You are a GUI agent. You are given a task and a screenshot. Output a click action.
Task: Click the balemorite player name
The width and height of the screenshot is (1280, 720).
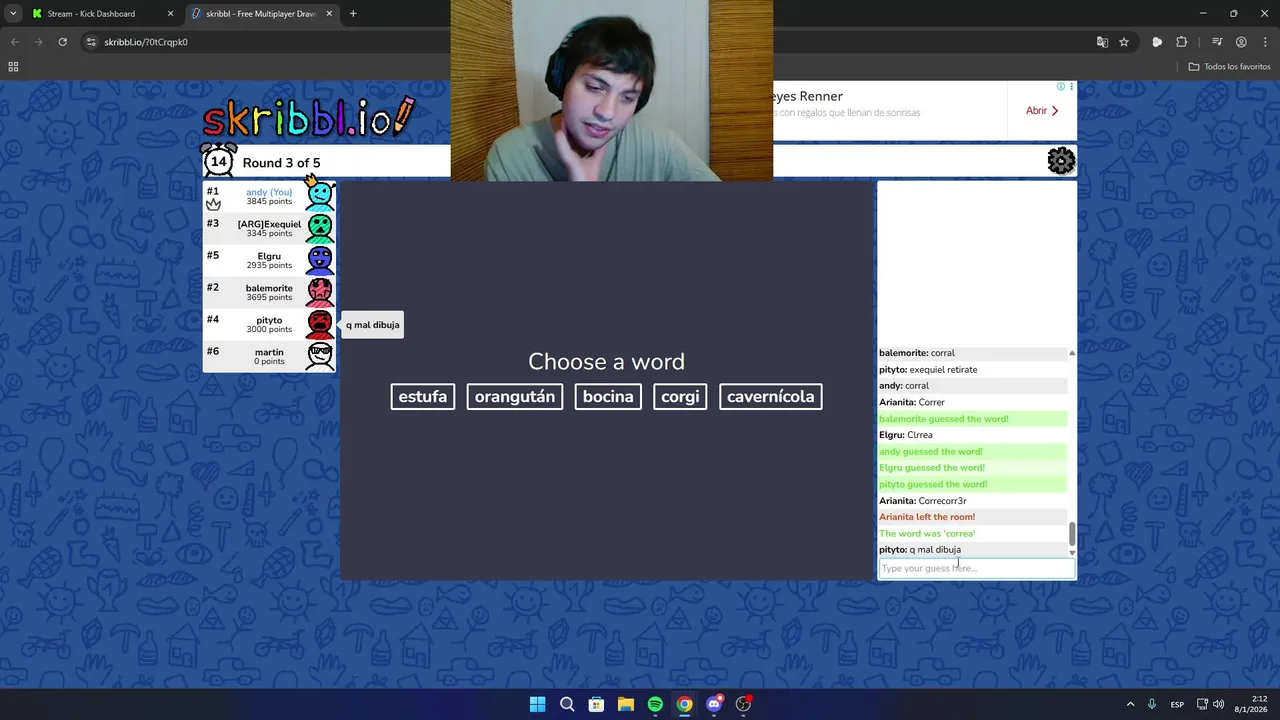(x=269, y=288)
